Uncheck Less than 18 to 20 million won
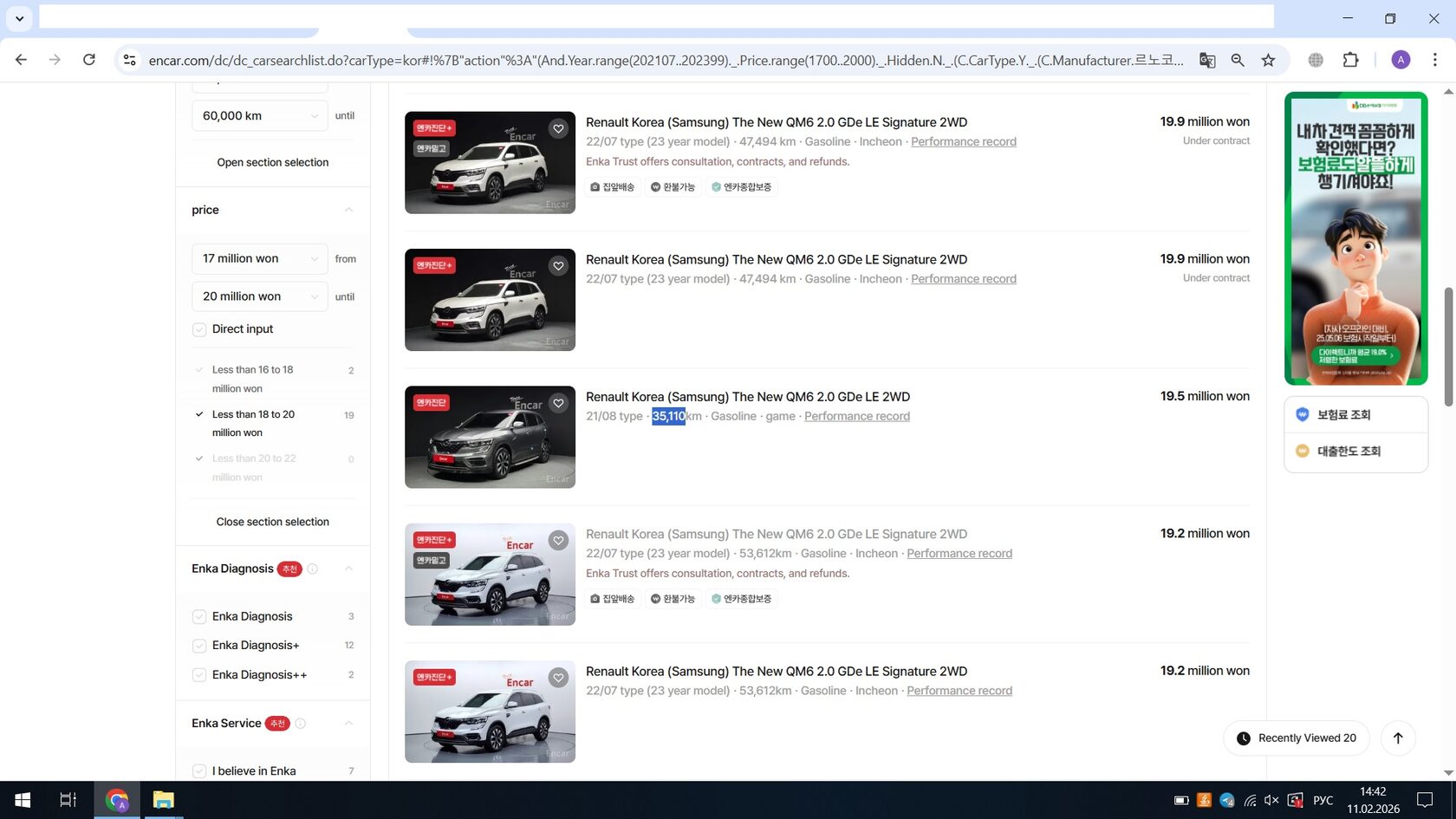1456x819 pixels. (x=199, y=414)
